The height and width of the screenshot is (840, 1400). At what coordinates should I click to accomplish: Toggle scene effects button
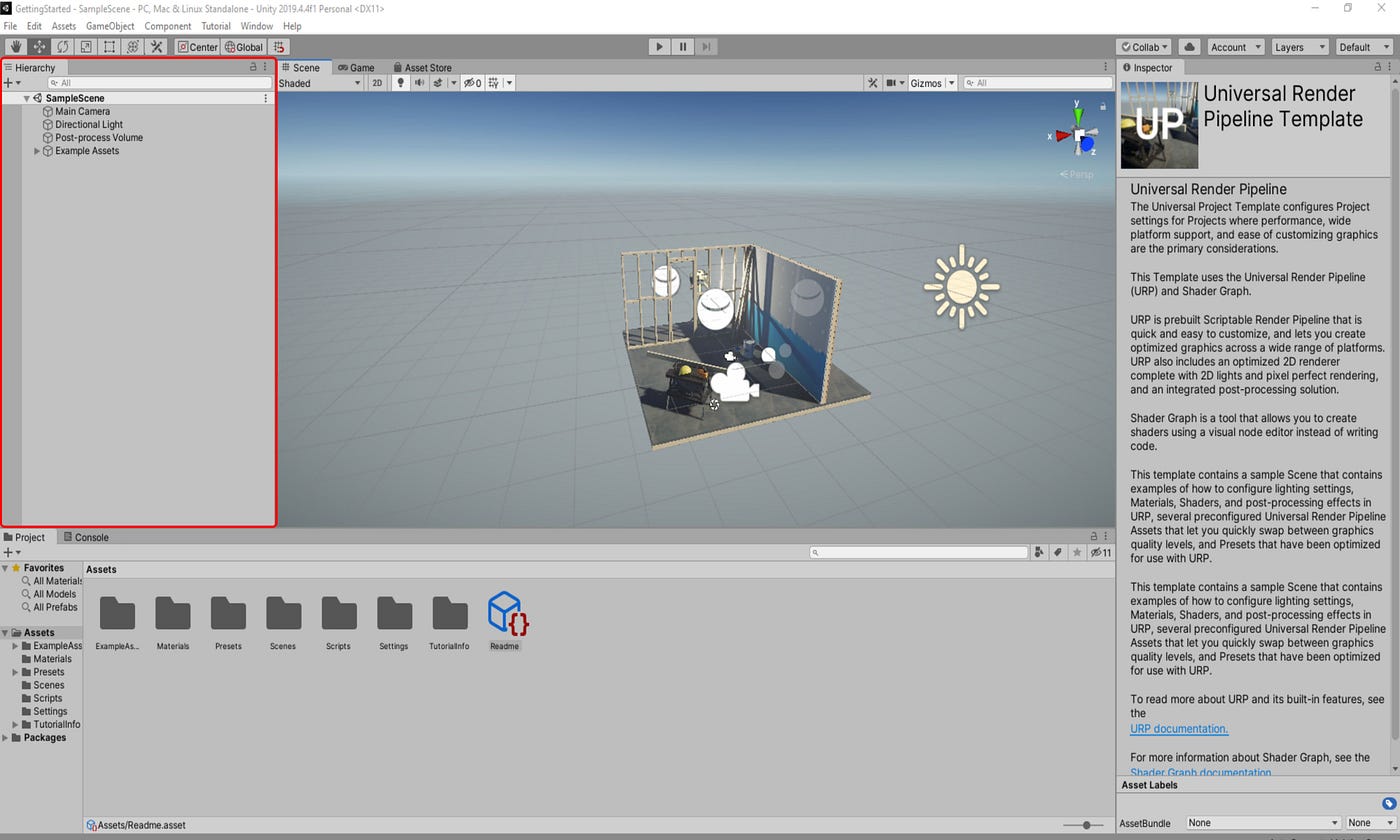pyautogui.click(x=438, y=83)
